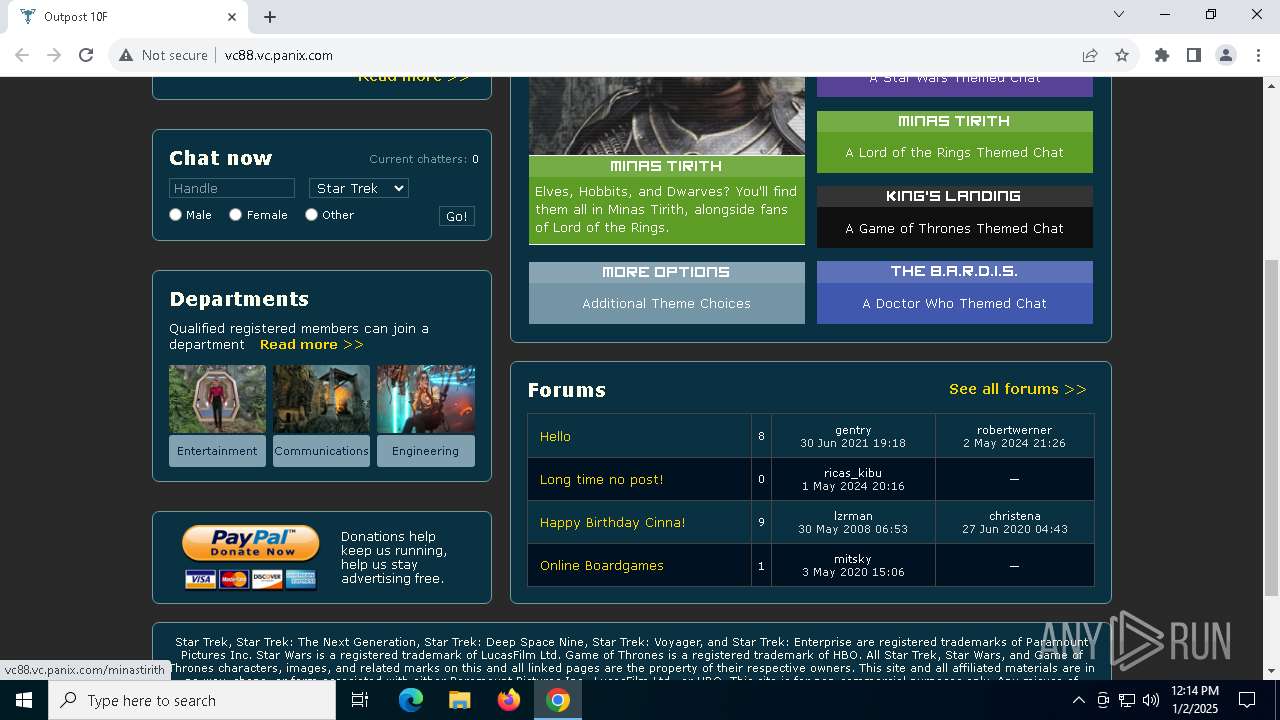Open The B.A.R.D.I.S. Doctor Who chat
1280x720 pixels.
(955, 293)
